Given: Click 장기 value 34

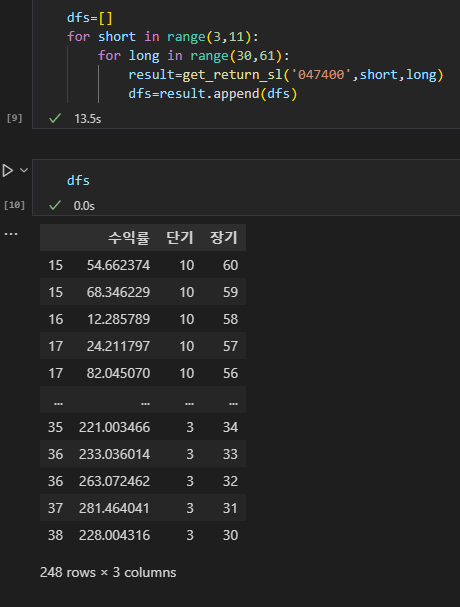Looking at the screenshot, I should click(x=230, y=427).
